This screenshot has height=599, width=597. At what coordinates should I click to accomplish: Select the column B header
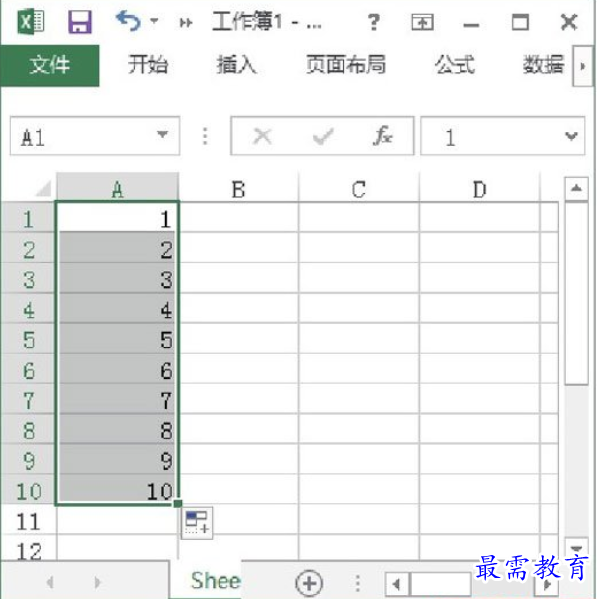(238, 189)
